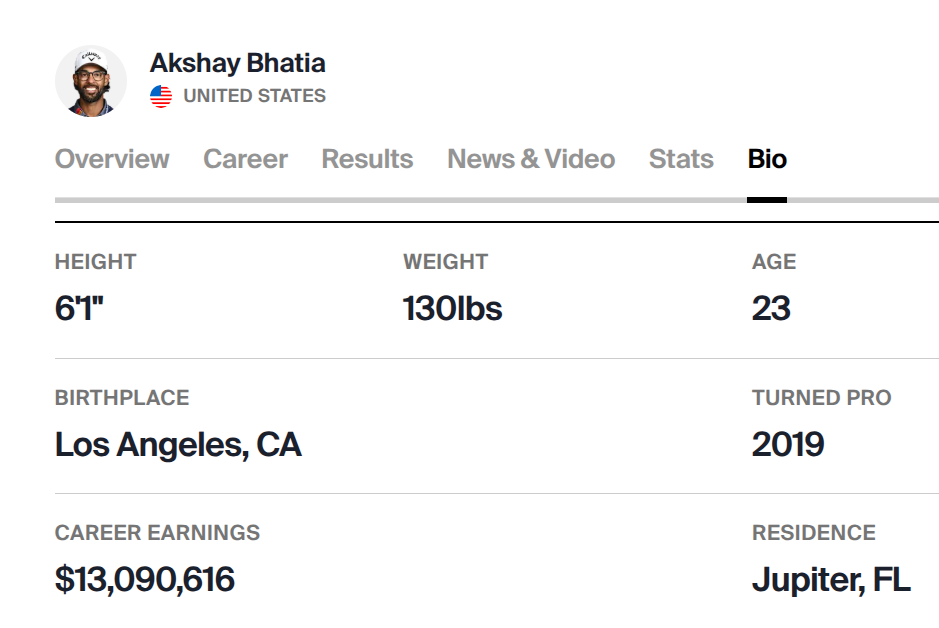Click the height value 6'1"

80,308
